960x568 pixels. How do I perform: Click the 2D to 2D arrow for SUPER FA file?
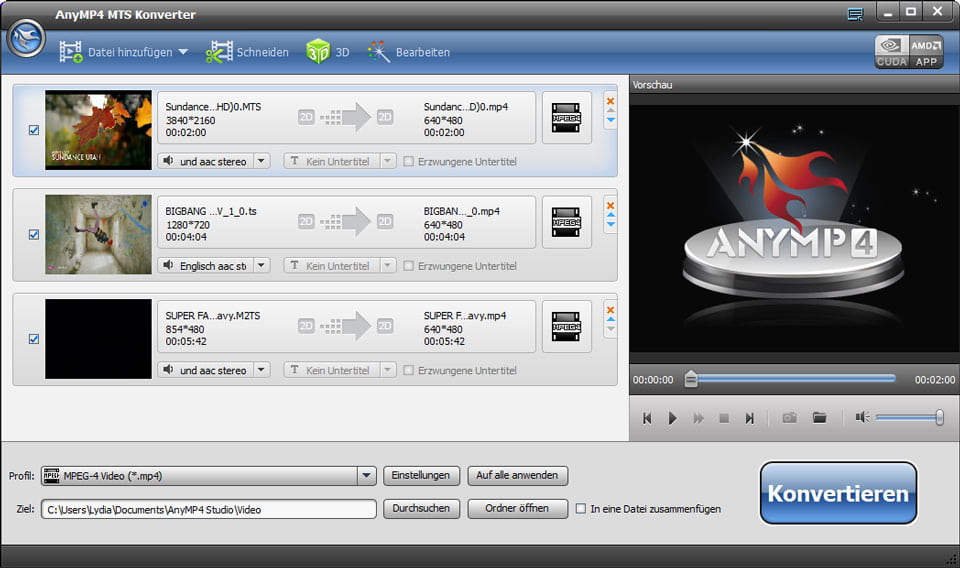pos(346,326)
